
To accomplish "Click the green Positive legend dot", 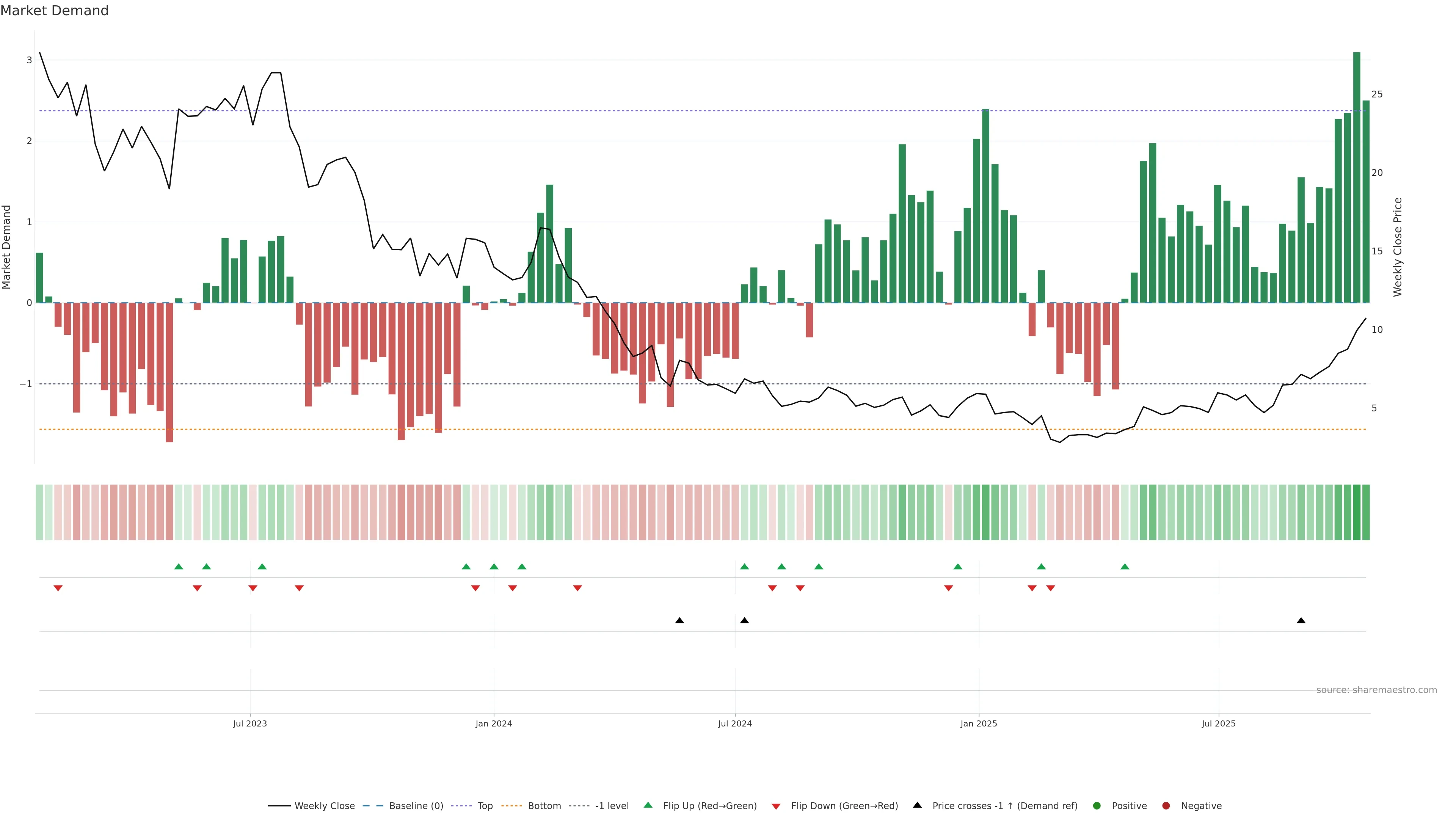I will [x=1097, y=805].
